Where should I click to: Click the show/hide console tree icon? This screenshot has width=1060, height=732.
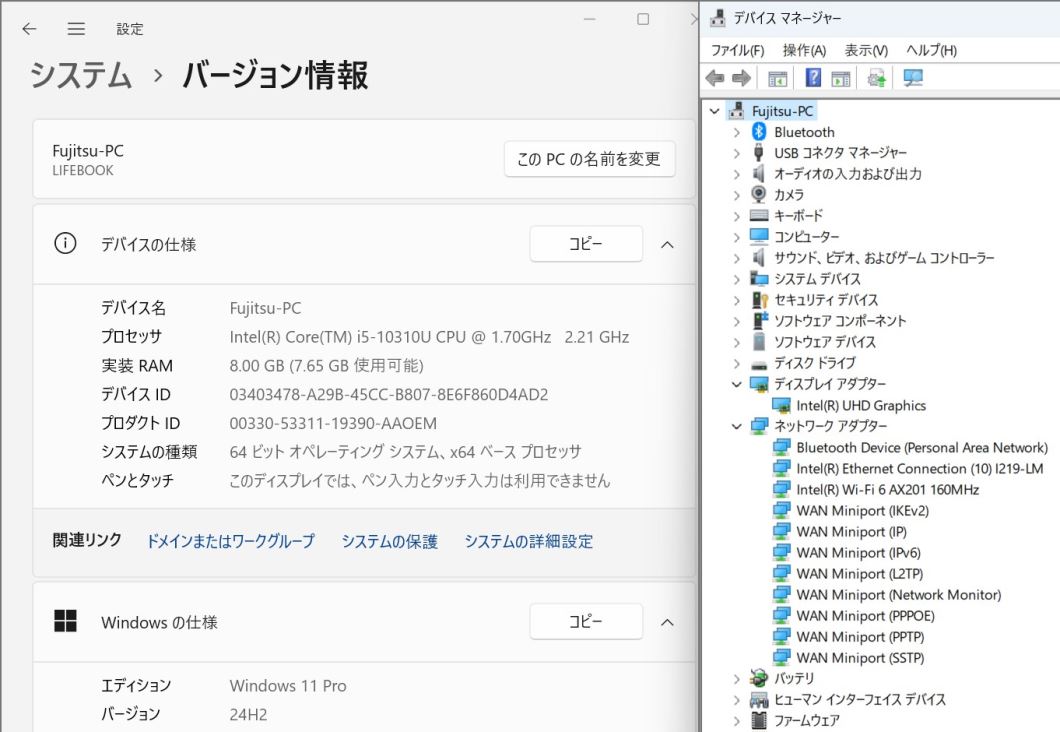777,78
